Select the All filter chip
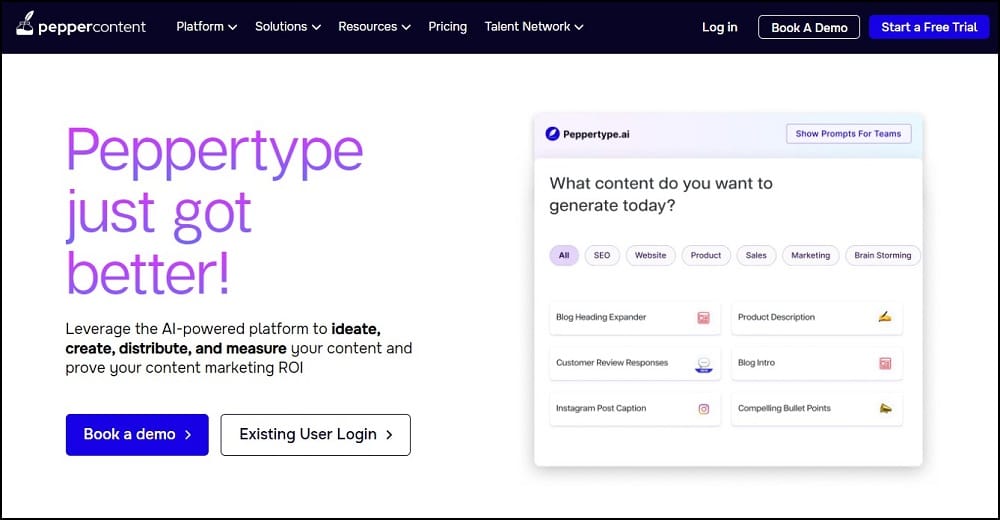Image resolution: width=1000 pixels, height=520 pixels. pyautogui.click(x=564, y=255)
